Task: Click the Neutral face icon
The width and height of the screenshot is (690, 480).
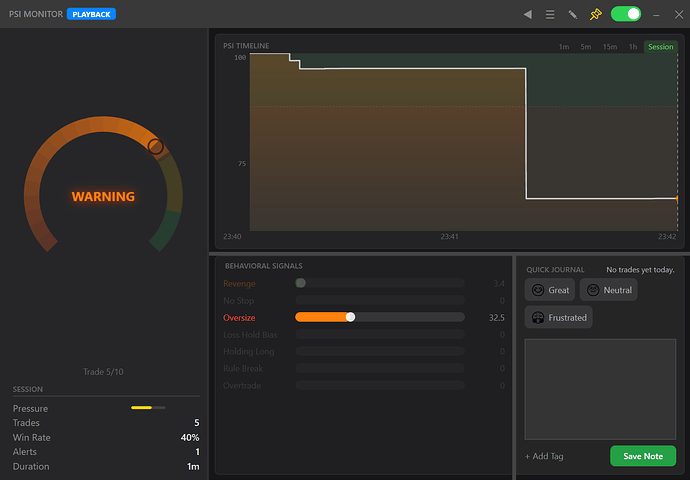Action: pyautogui.click(x=593, y=290)
